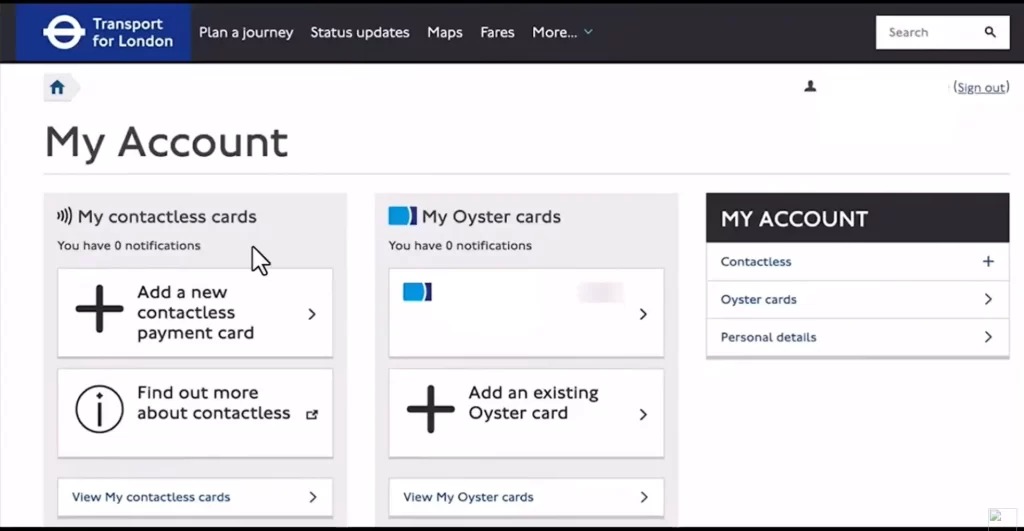This screenshot has height=531, width=1024.
Task: Click the plus icon on Add a new contactless payment card
Action: pos(99,309)
